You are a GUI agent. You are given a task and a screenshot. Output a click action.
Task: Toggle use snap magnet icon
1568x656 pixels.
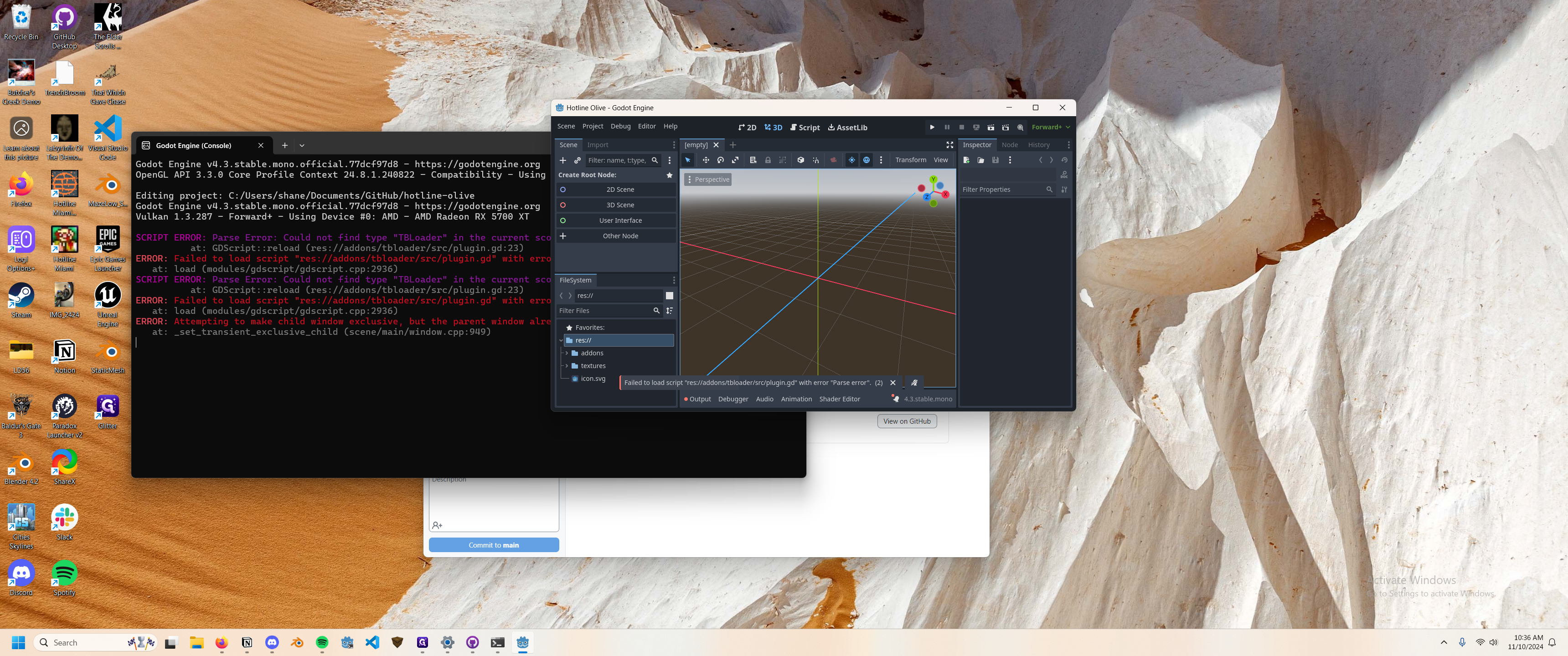pos(815,160)
